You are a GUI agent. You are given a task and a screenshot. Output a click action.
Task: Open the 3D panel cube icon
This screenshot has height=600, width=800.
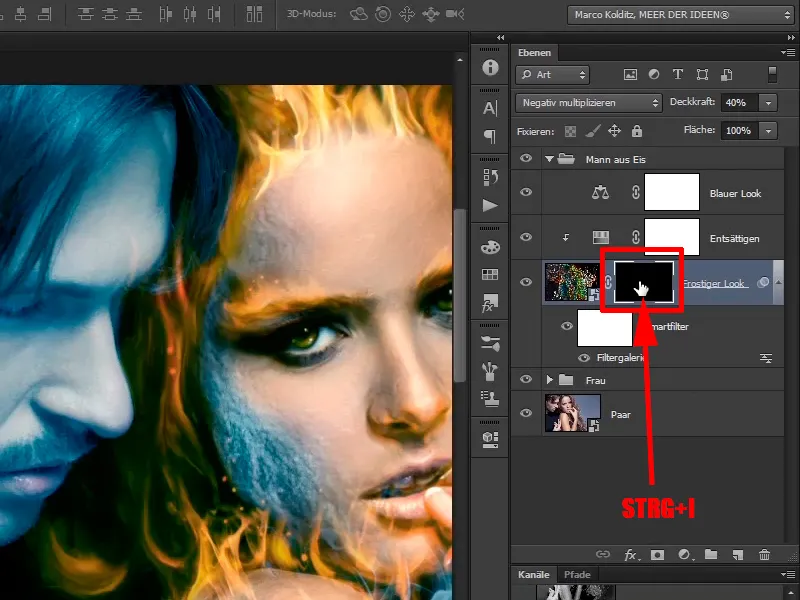[x=490, y=439]
